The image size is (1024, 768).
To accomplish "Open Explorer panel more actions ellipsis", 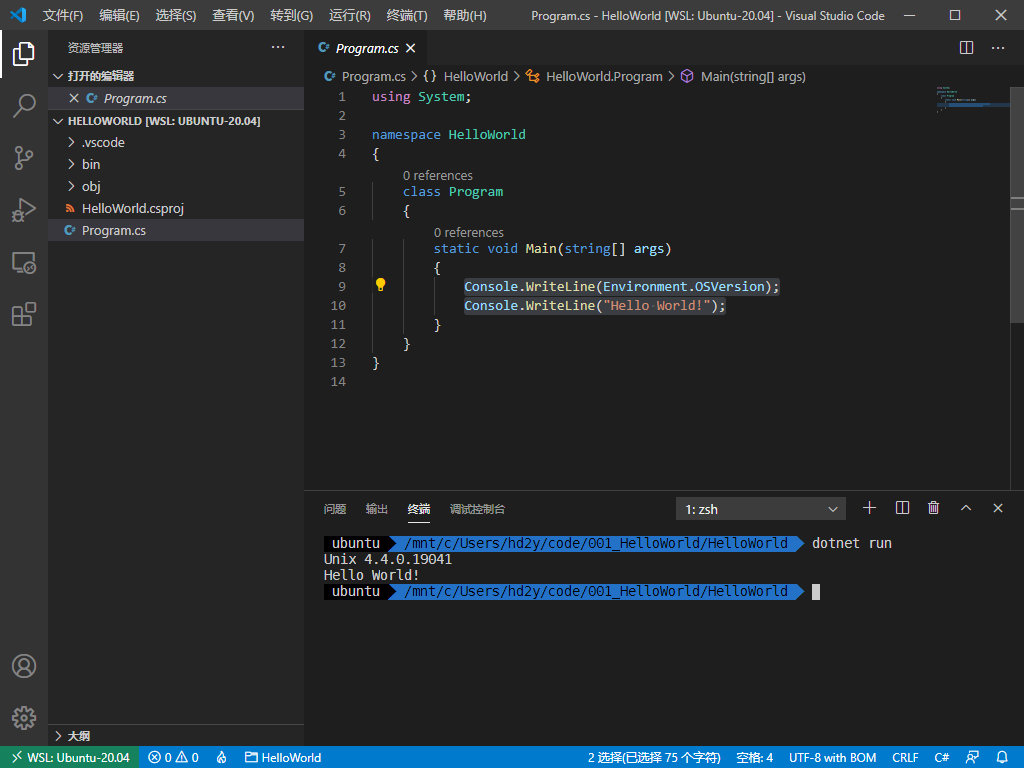I will point(278,47).
